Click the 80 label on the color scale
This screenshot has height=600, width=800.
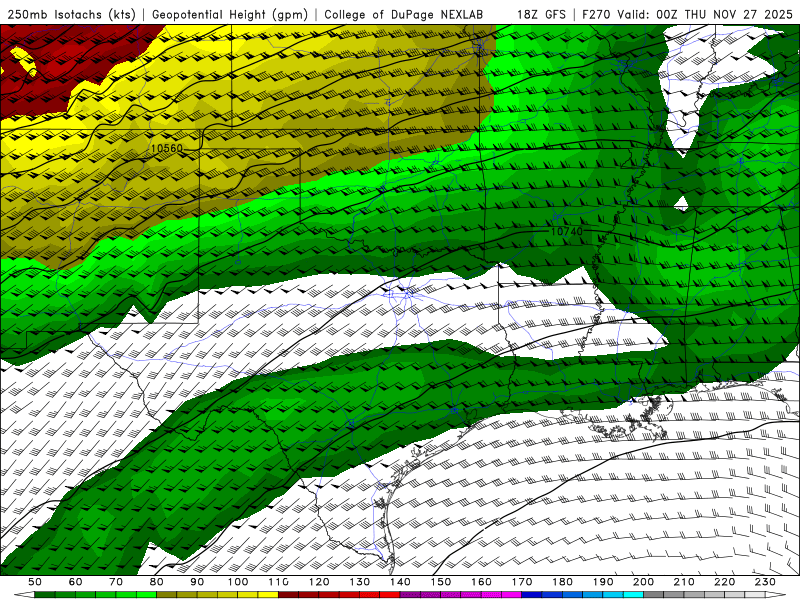[x=157, y=582]
